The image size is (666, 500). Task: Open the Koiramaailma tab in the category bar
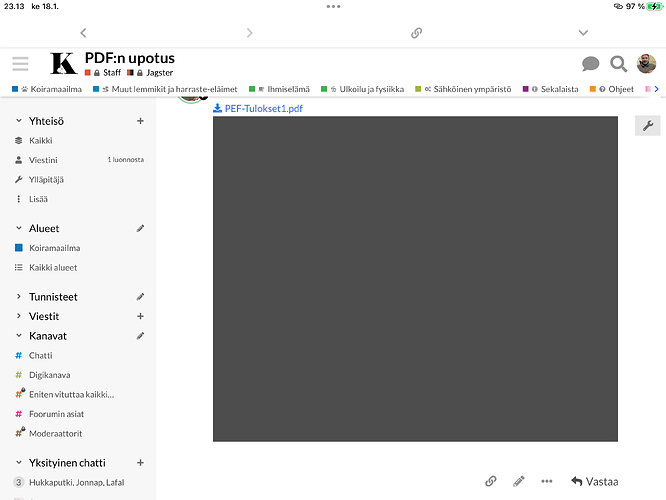(x=47, y=89)
